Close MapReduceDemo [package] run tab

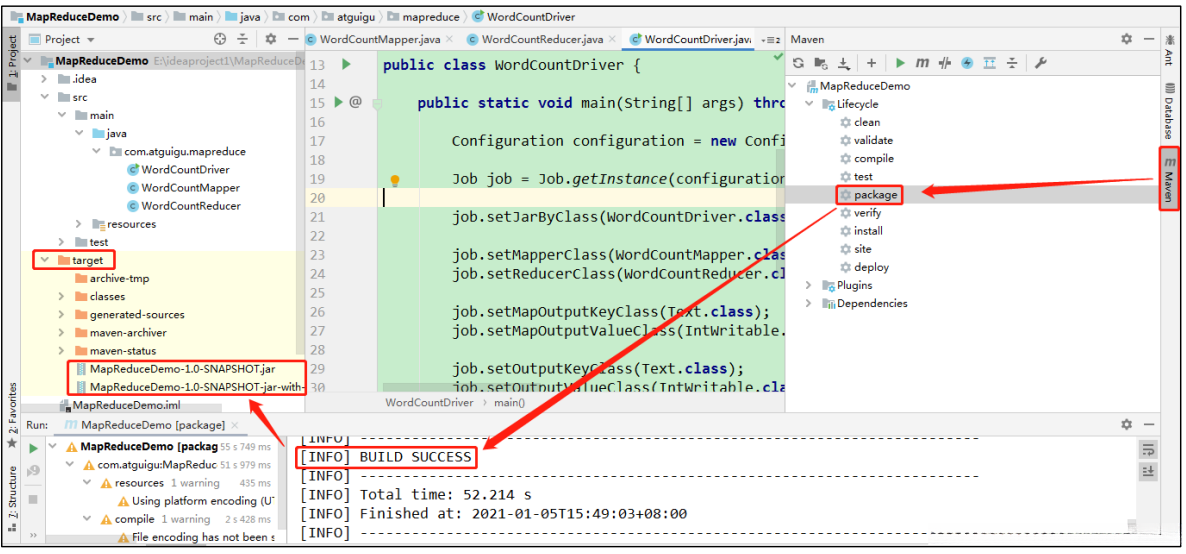(234, 425)
